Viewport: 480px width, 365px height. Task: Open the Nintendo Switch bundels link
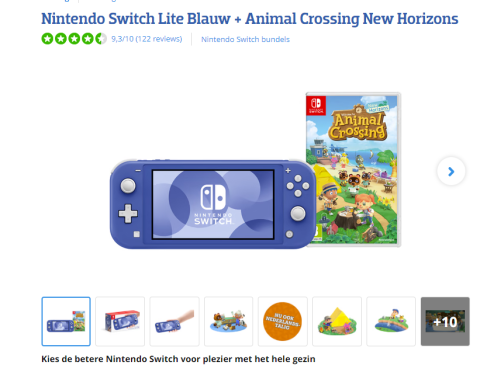245,39
